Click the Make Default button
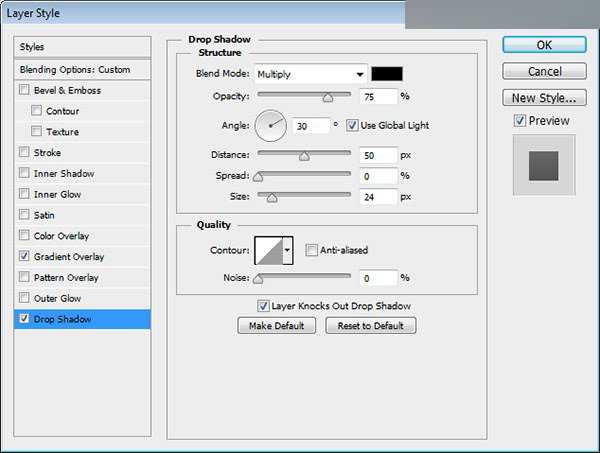600x453 pixels. 277,326
